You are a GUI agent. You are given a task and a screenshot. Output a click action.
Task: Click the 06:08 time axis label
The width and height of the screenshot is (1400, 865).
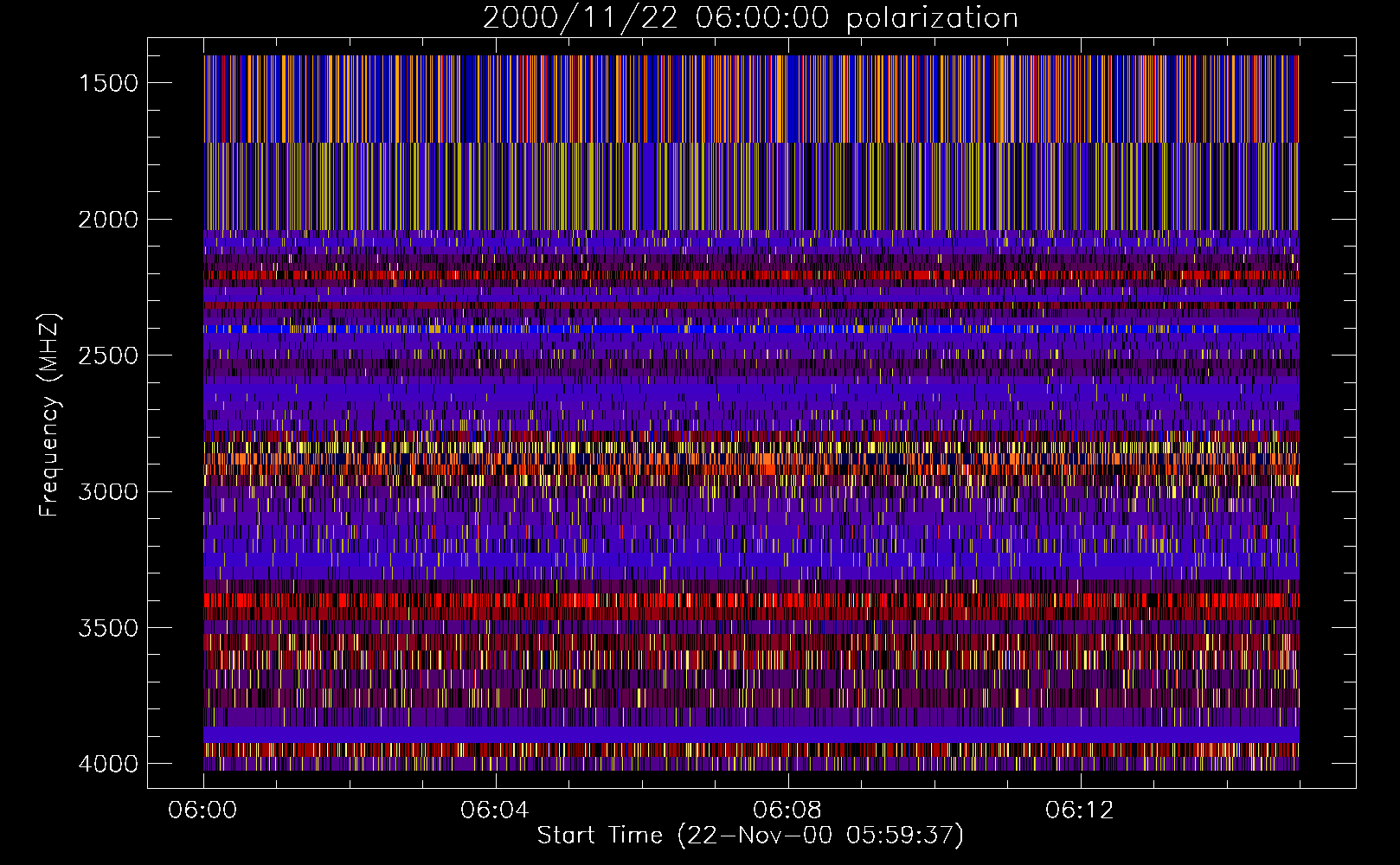click(x=787, y=811)
